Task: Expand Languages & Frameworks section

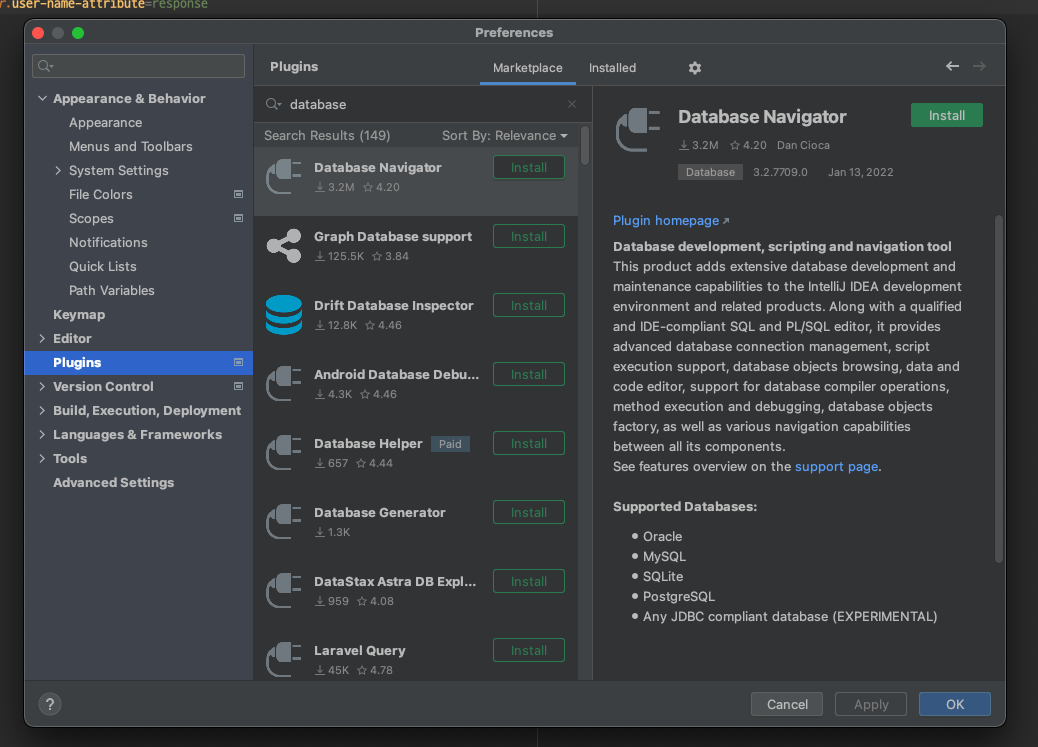Action: pyautogui.click(x=42, y=434)
